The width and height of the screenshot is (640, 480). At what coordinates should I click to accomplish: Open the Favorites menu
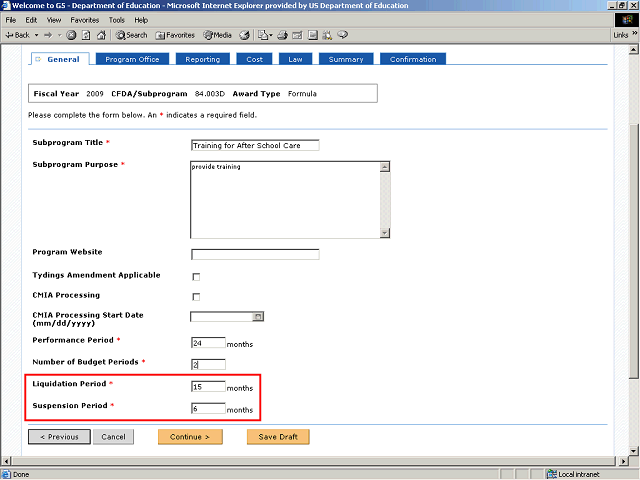84,20
